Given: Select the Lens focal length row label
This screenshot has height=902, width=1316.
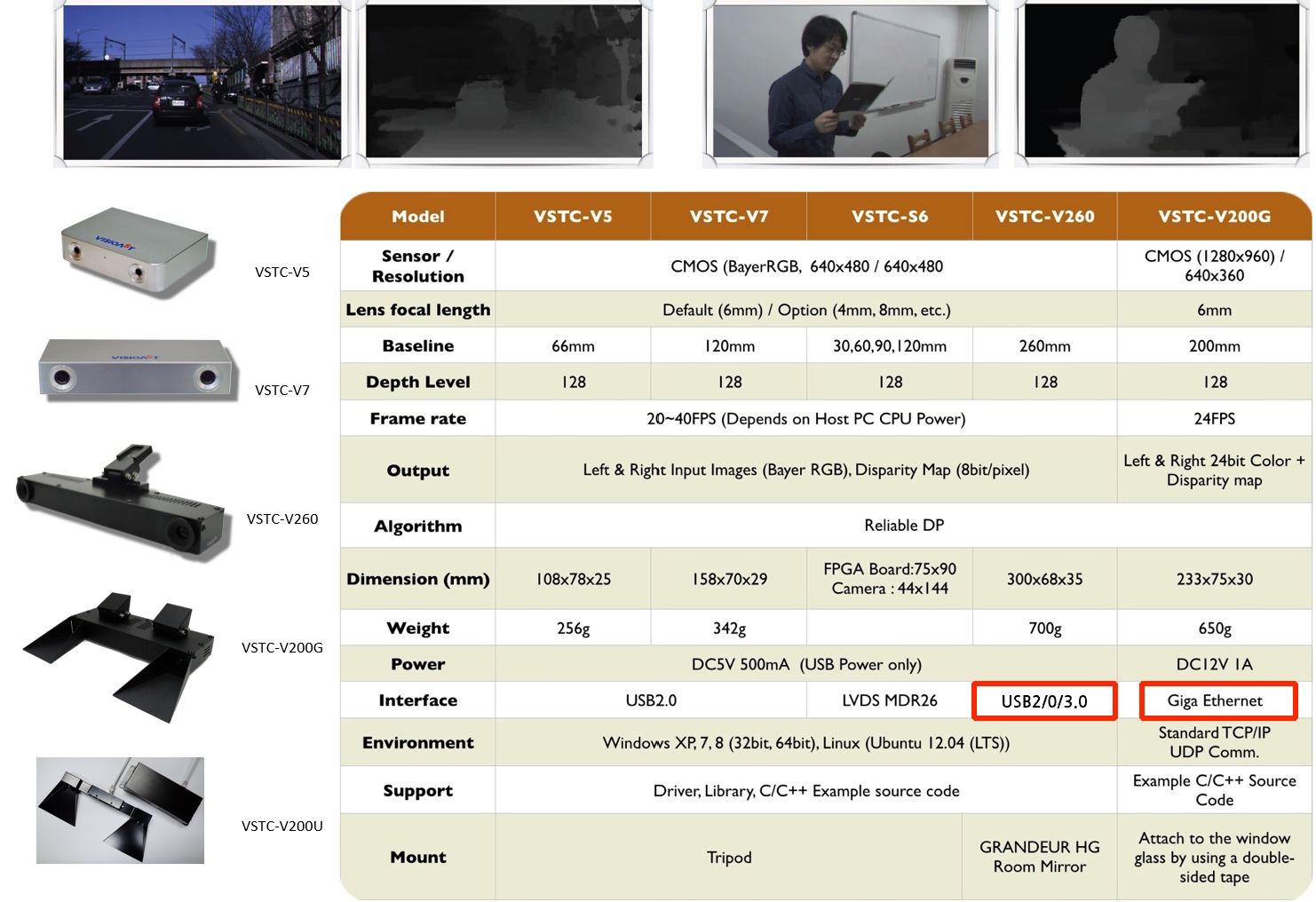Looking at the screenshot, I should coord(417,310).
